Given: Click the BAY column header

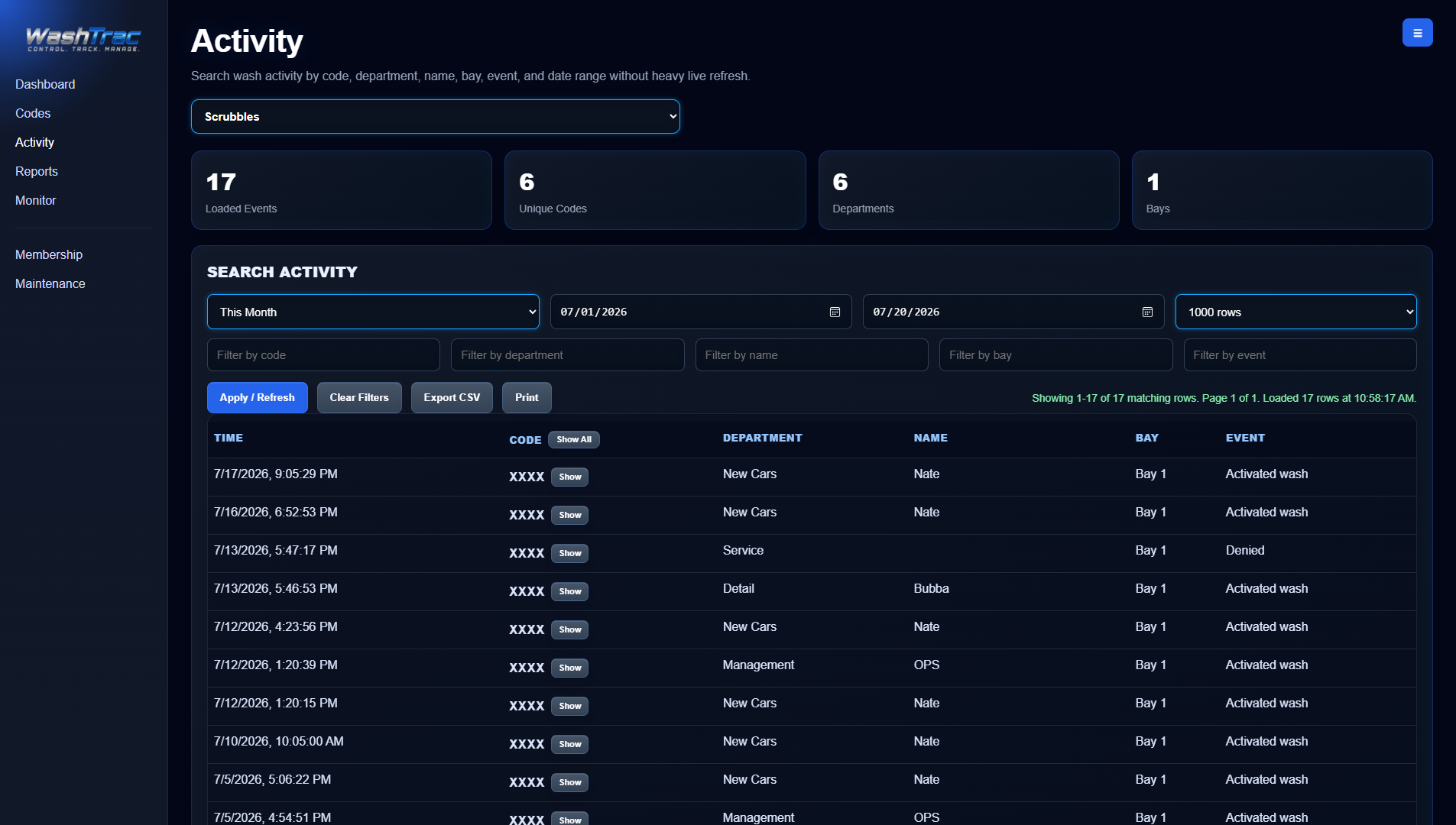Looking at the screenshot, I should coord(1147,438).
